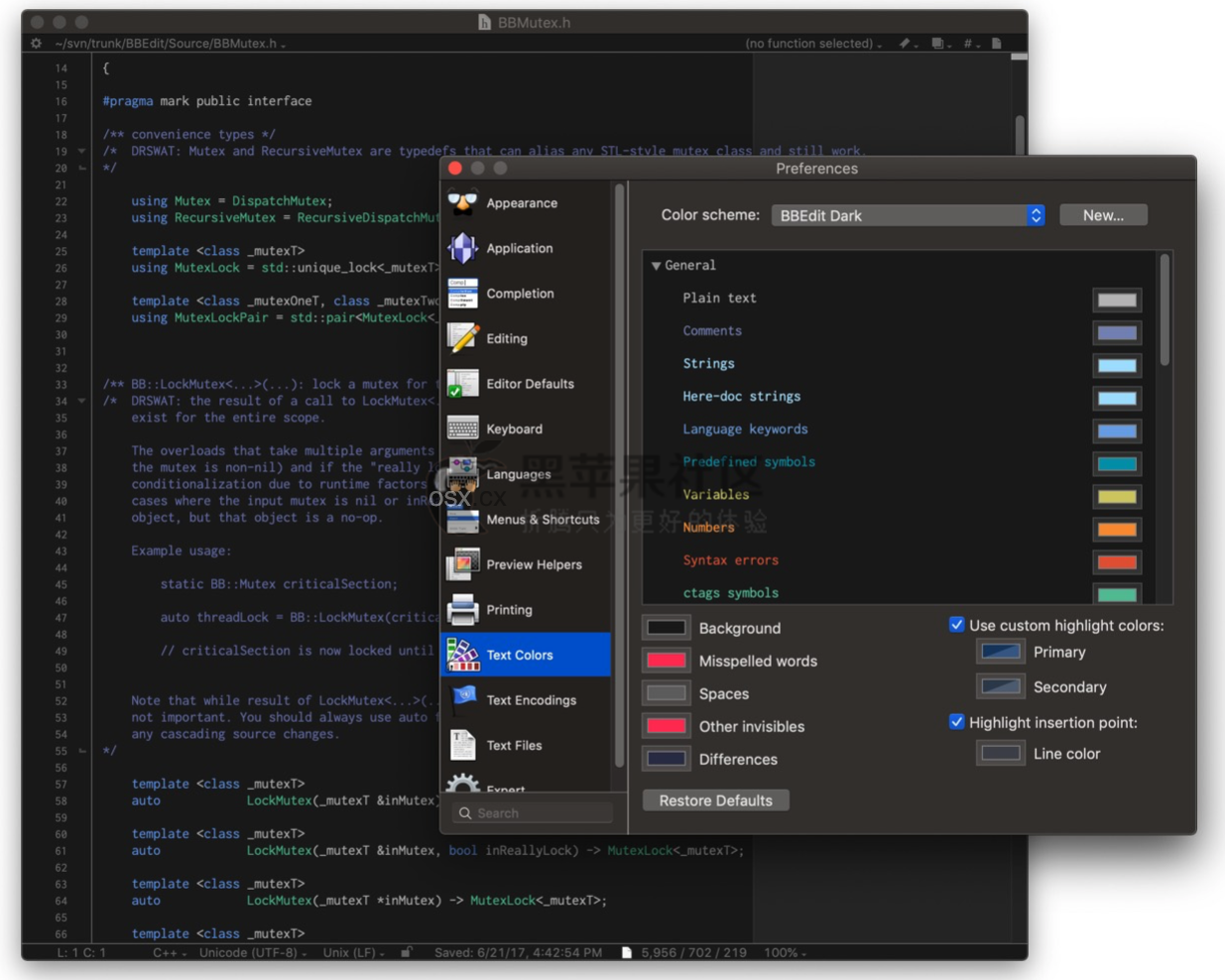This screenshot has height=980, width=1225.
Task: Click the Saved: 6/21/17 timestamp text
Action: 518,952
